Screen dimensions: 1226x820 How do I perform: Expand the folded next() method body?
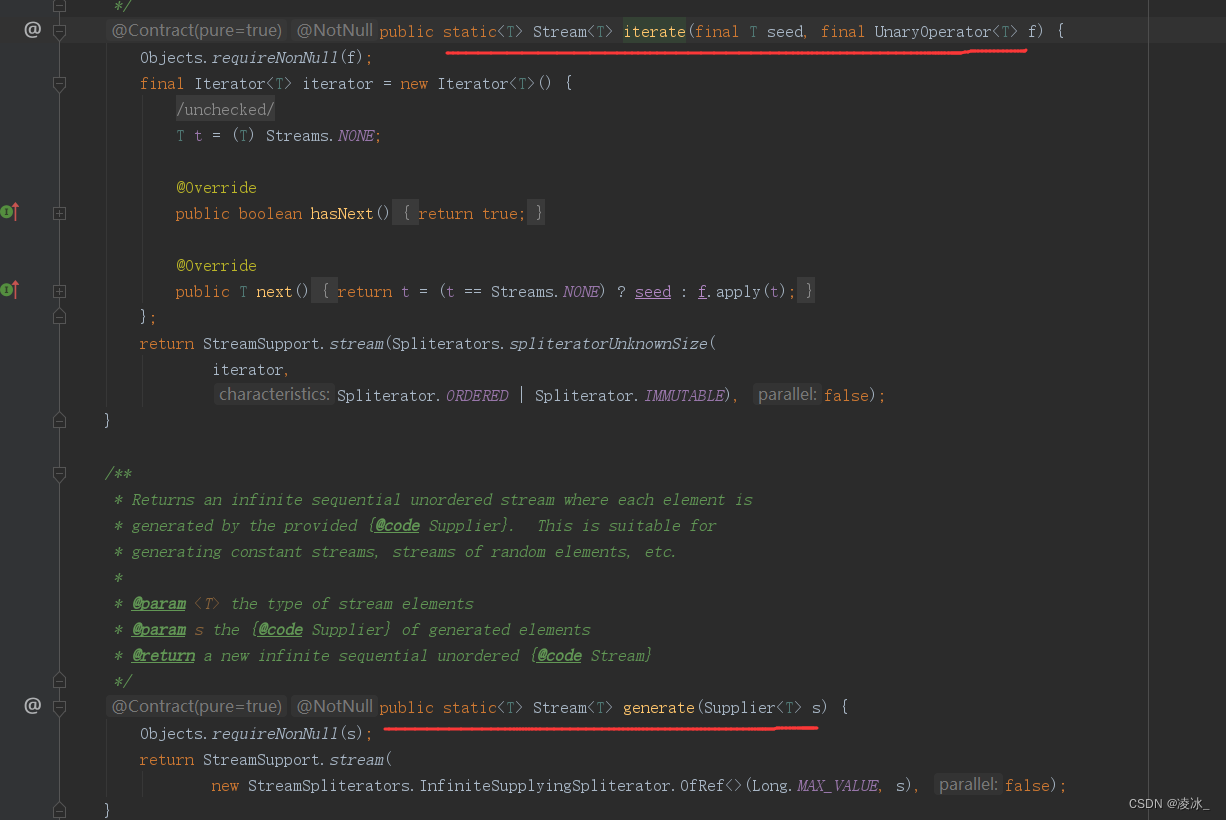coord(59,289)
